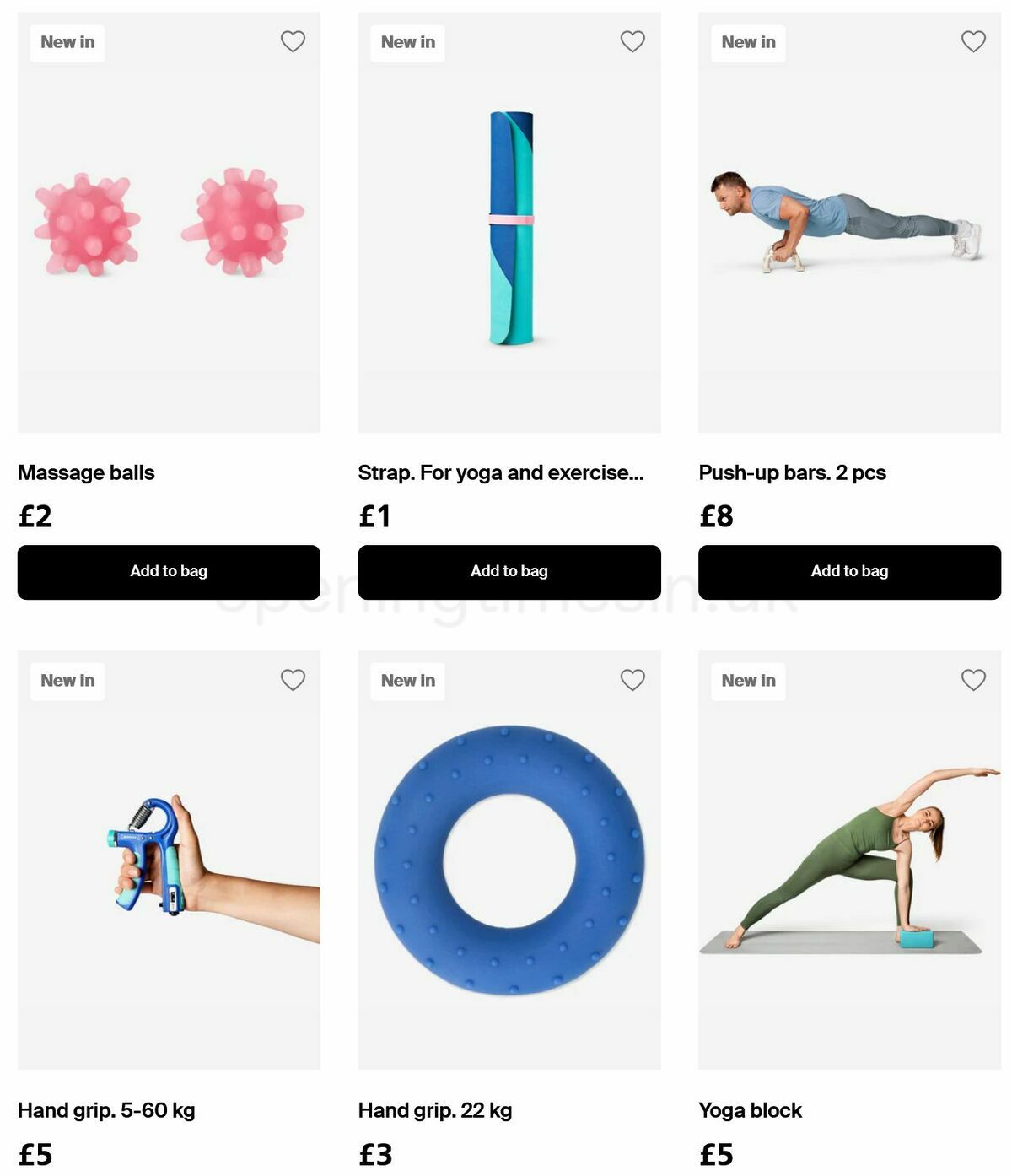Add yoga strap to bag
This screenshot has width=1012, height=1176.
tap(509, 572)
